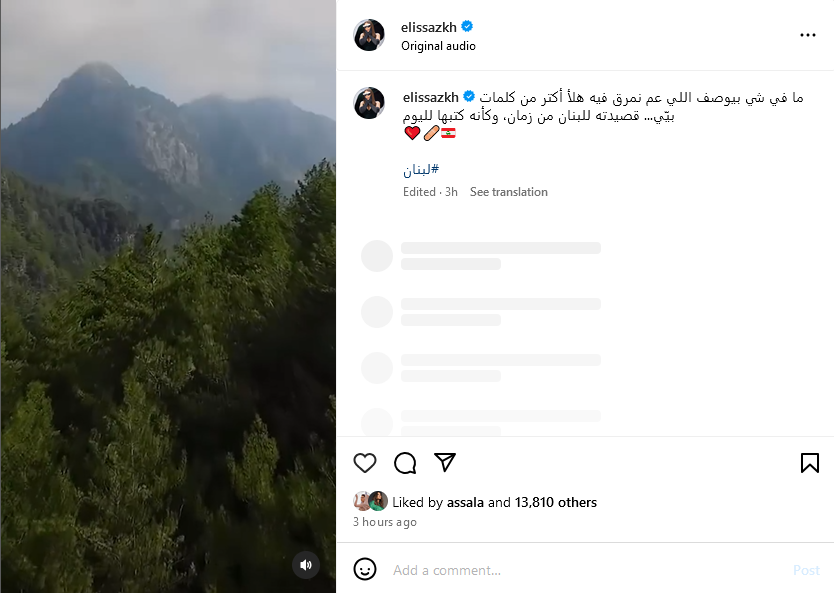View the 13,810 others likes list

pos(556,502)
